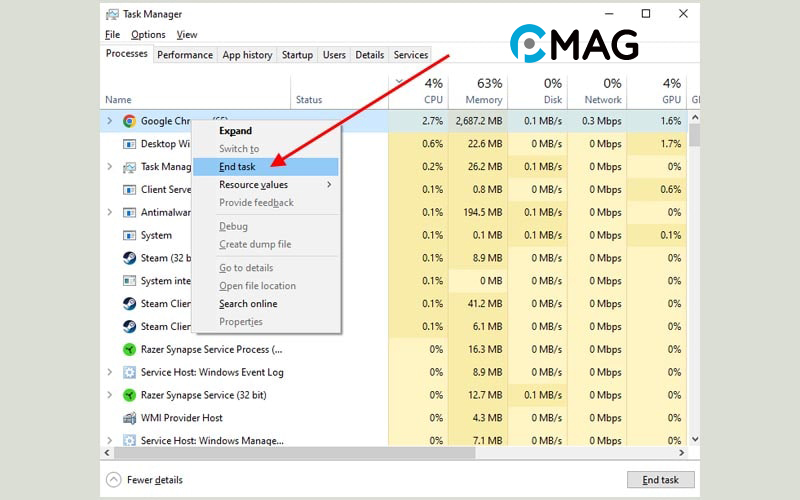
Task: Collapse view using Fewer details arrow
Action: point(113,480)
